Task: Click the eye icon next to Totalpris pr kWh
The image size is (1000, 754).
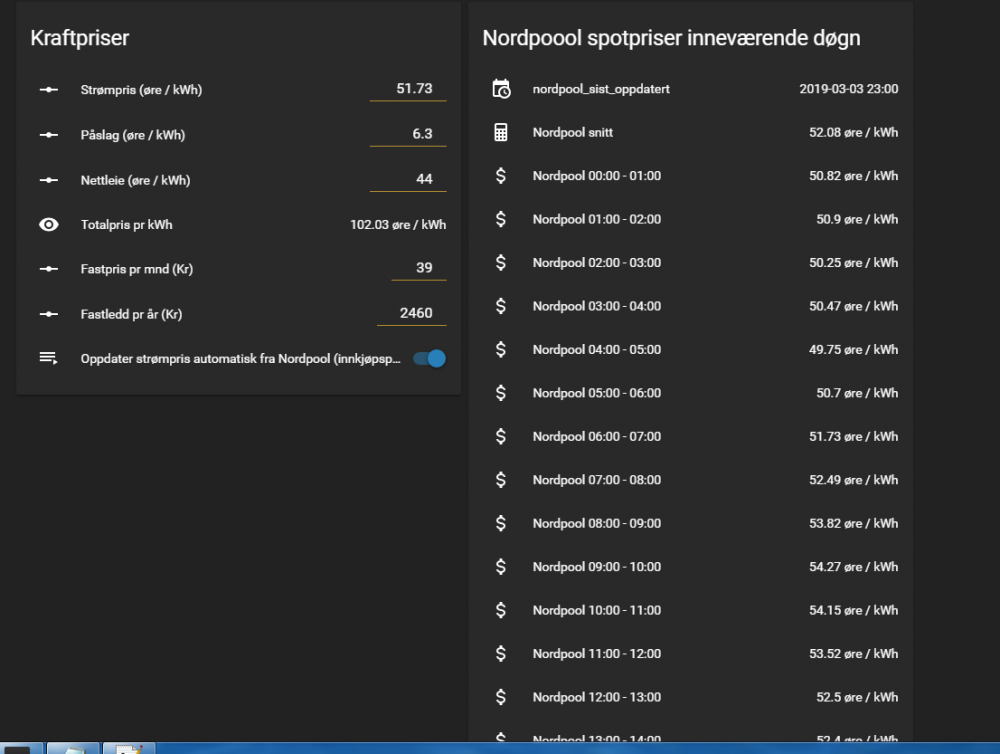Action: point(48,225)
